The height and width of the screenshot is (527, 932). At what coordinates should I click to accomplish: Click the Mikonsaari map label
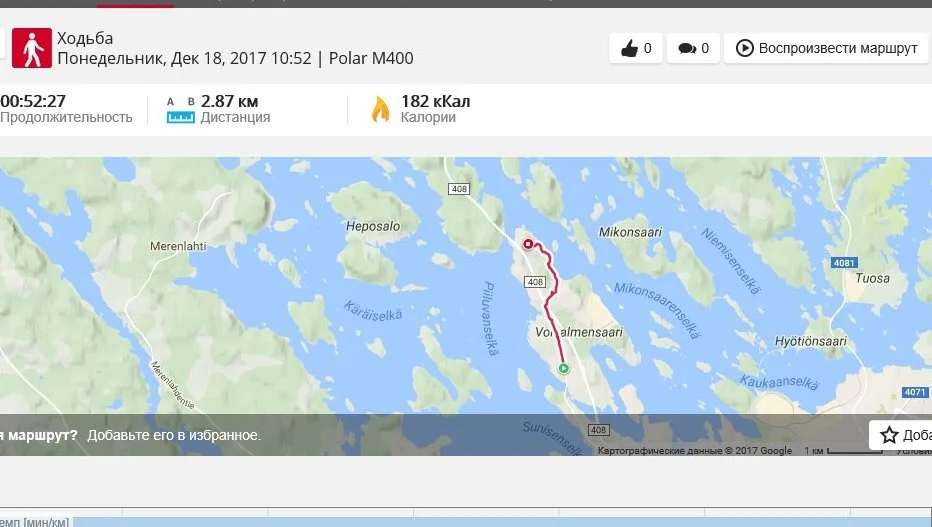[x=630, y=232]
